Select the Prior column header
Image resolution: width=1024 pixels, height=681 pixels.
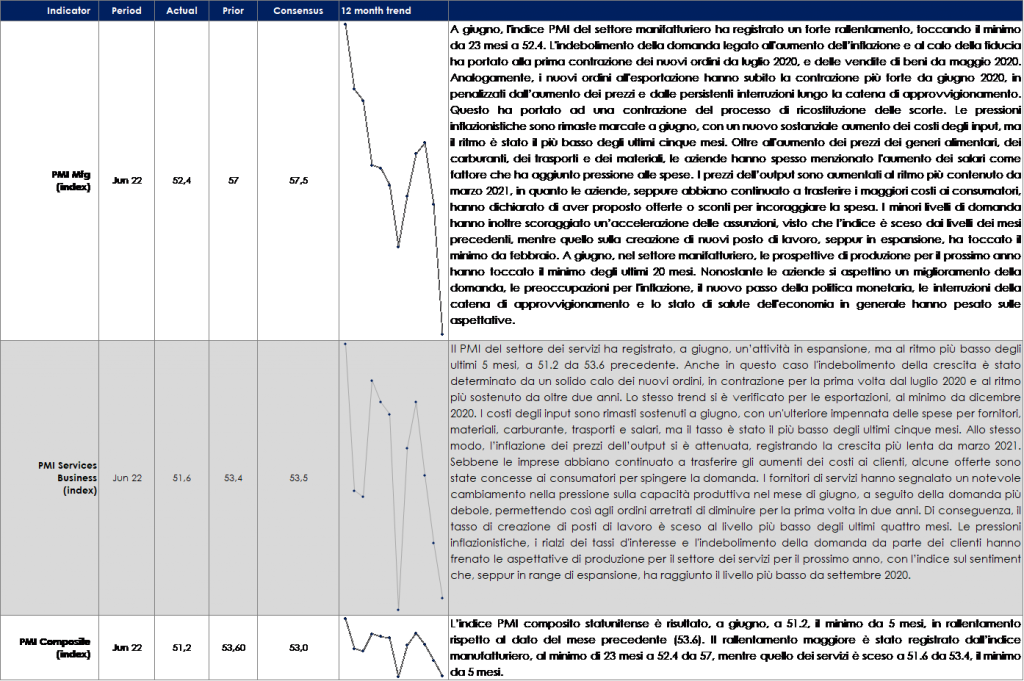(x=232, y=11)
